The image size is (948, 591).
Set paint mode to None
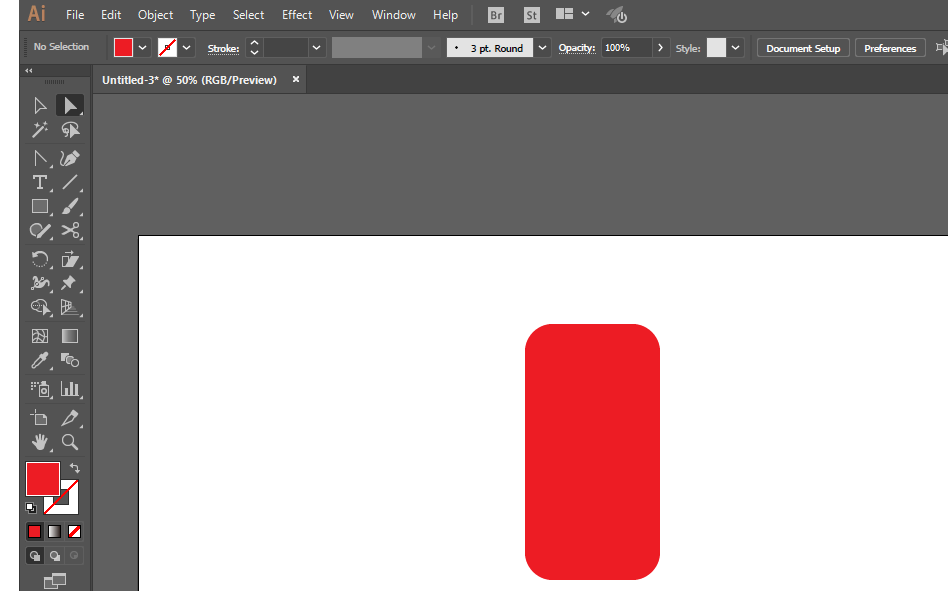tap(74, 531)
